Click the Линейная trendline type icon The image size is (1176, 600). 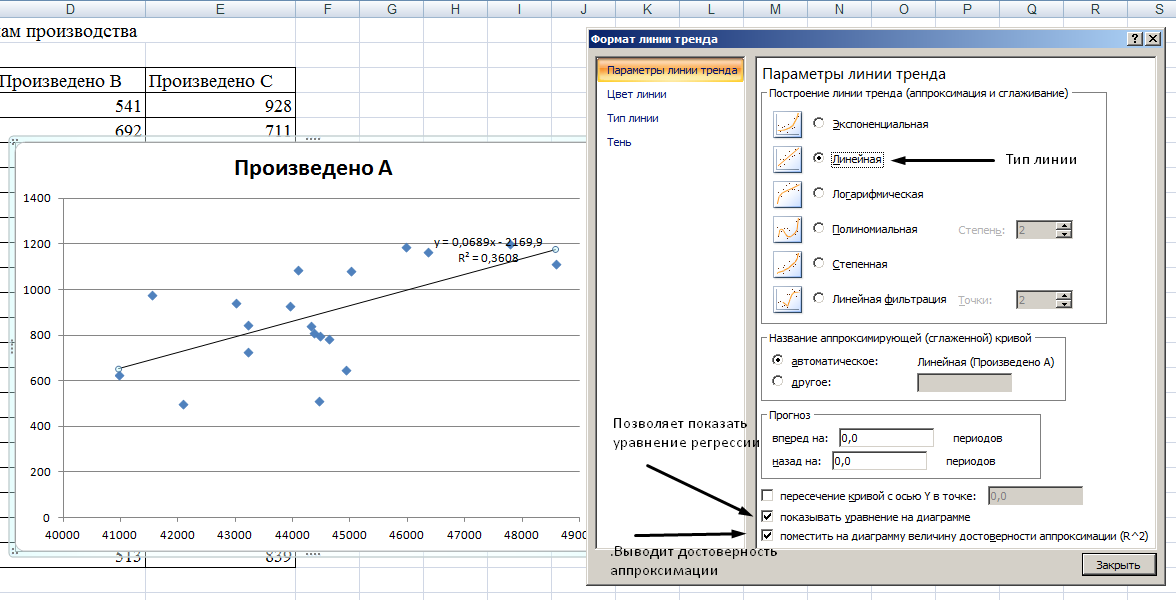pos(788,159)
